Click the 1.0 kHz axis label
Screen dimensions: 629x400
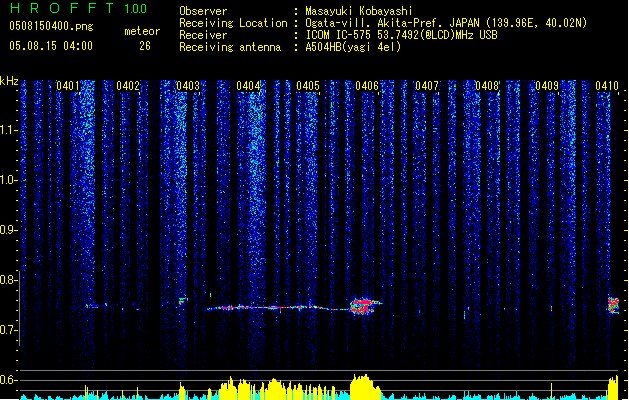9,180
